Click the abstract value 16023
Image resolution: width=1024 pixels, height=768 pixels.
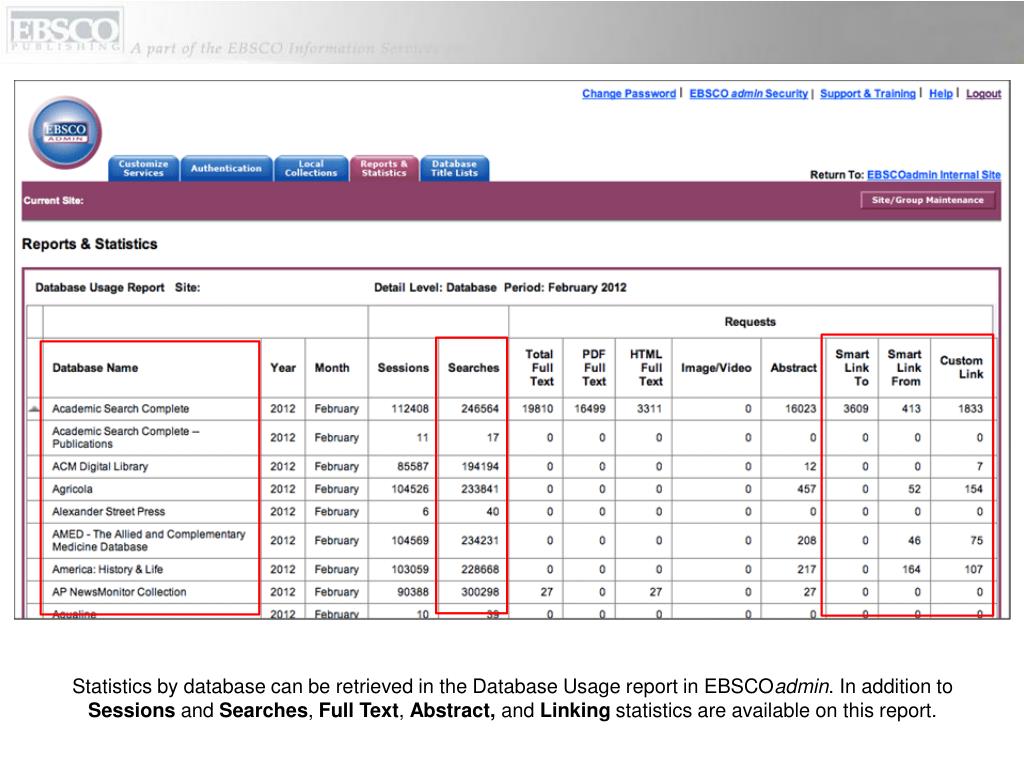point(801,409)
